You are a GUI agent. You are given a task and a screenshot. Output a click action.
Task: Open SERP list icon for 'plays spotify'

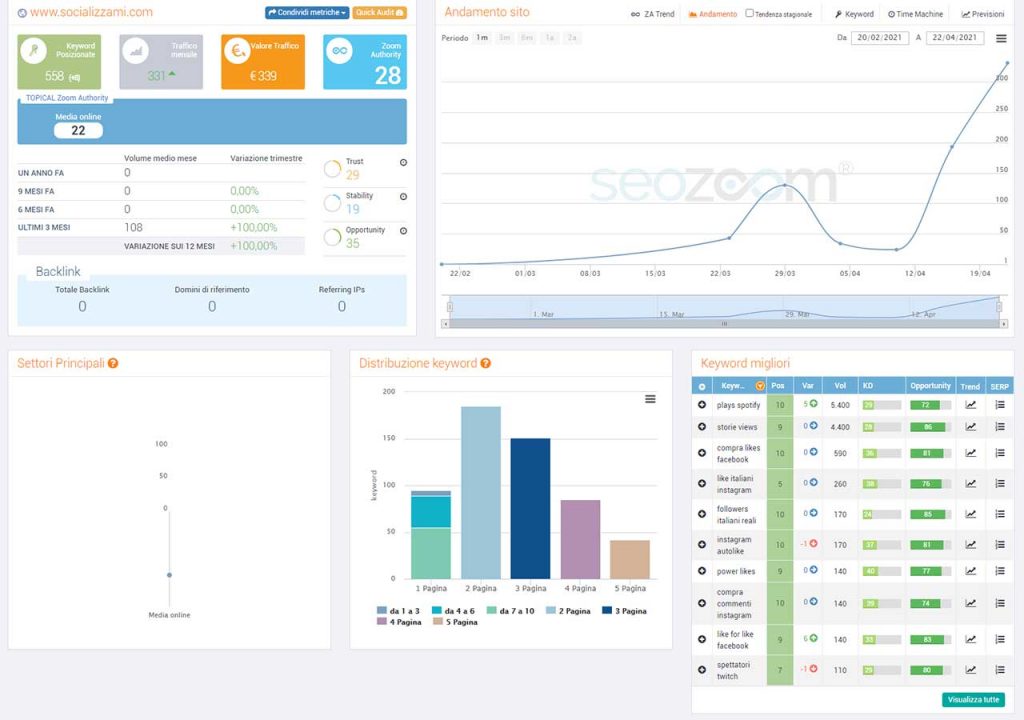1000,405
